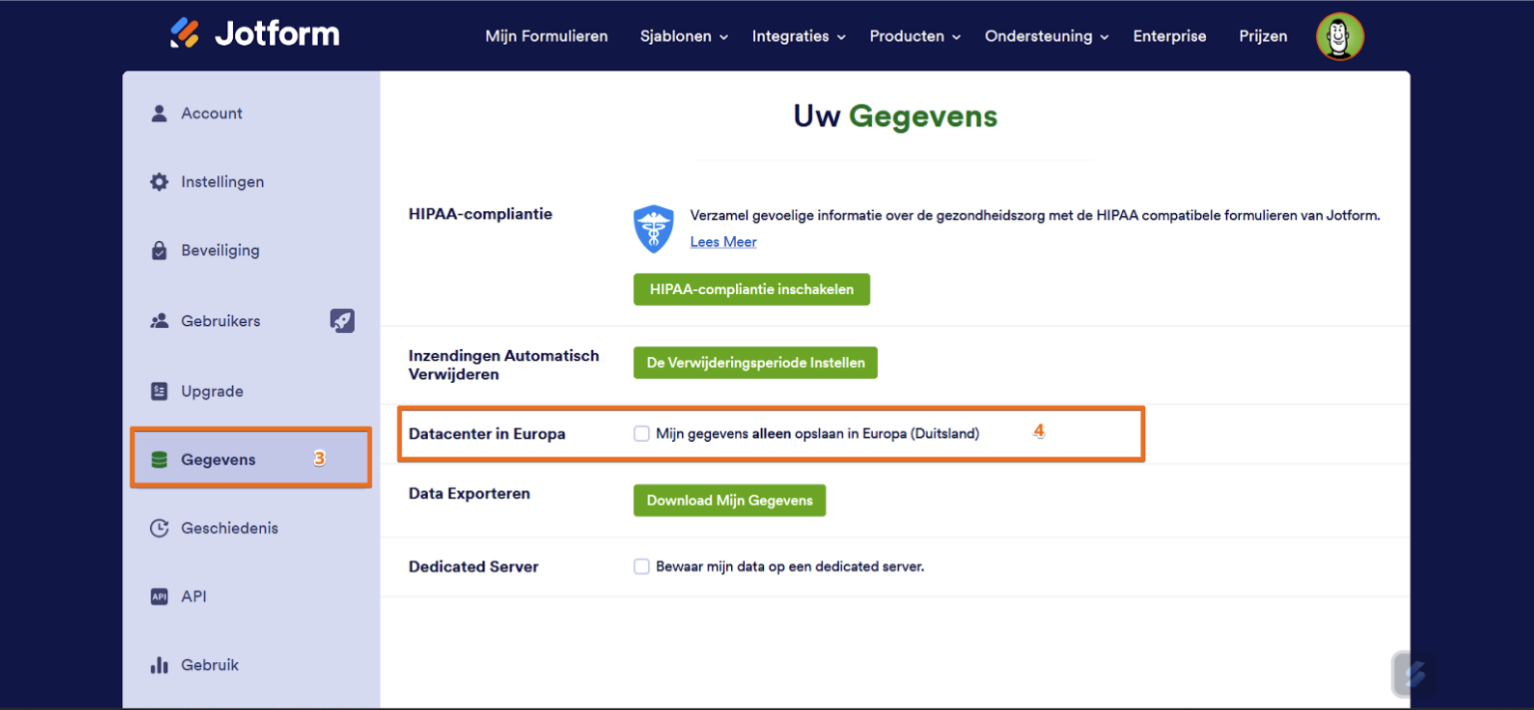1534x710 pixels.
Task: Follow the Lees Meer link
Action: click(x=723, y=242)
